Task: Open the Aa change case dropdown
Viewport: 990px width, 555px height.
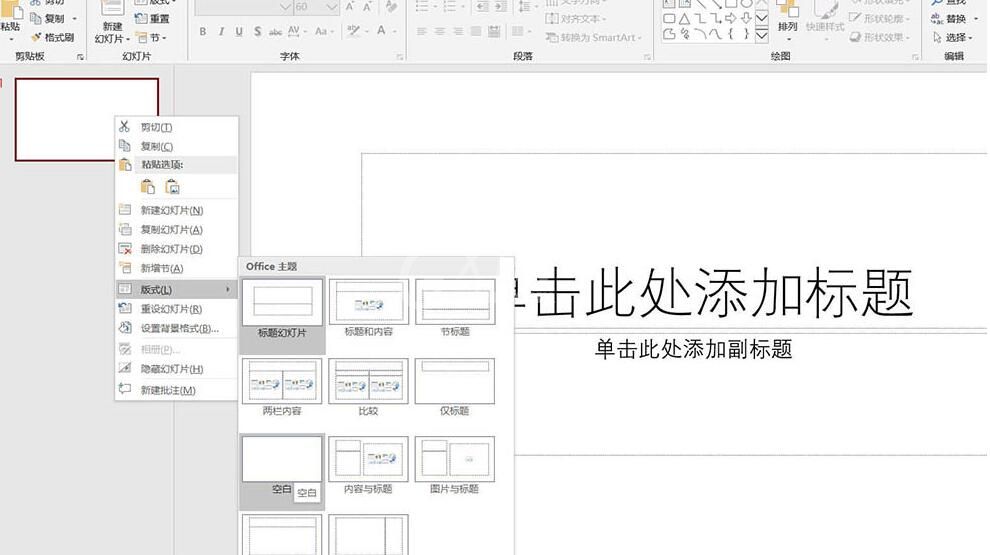Action: (x=325, y=31)
